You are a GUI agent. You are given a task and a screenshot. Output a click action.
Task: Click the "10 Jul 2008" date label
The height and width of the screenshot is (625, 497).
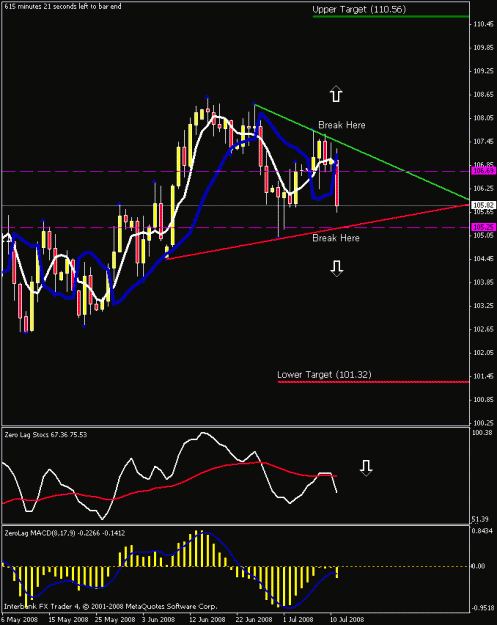click(x=347, y=619)
